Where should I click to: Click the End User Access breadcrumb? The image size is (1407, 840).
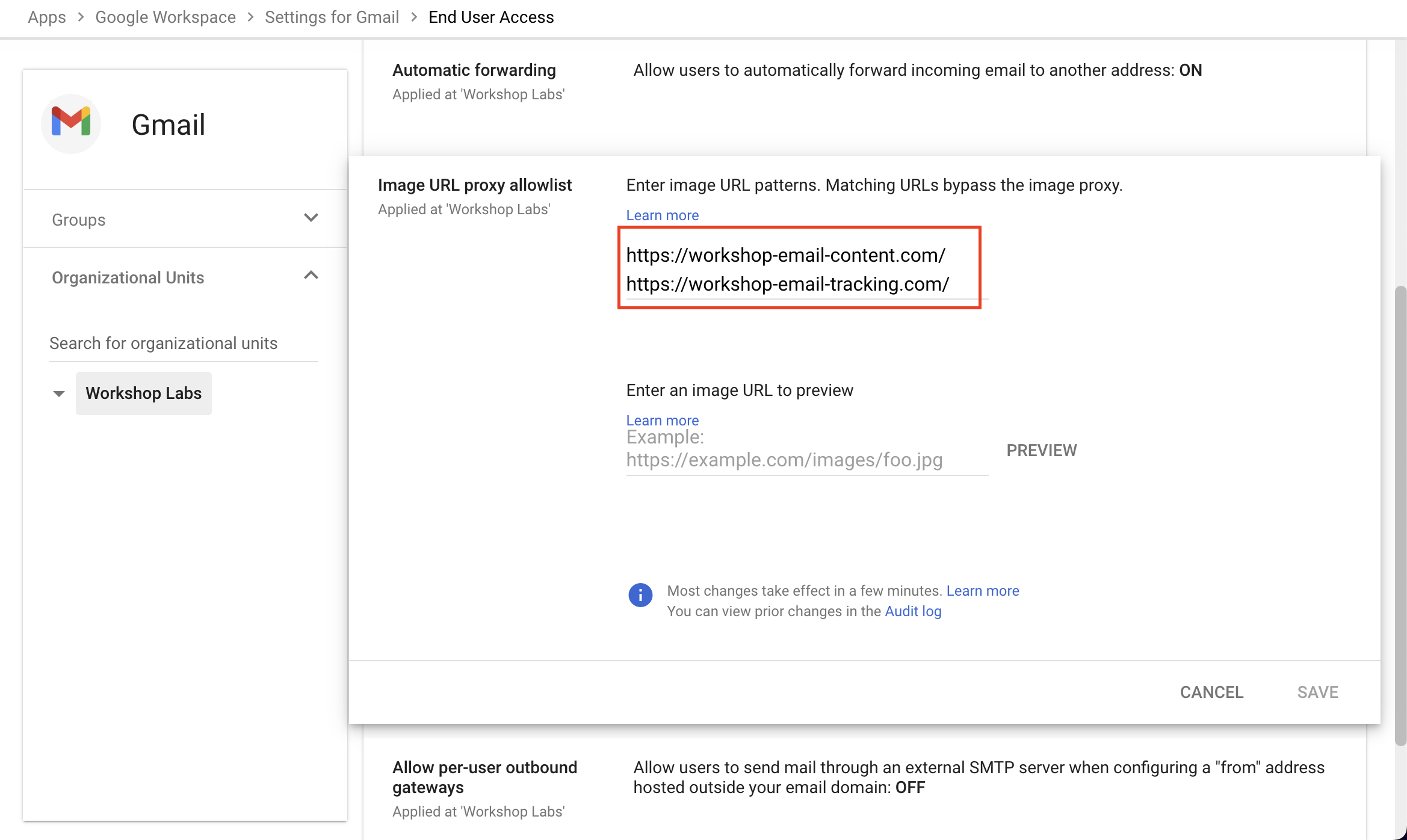[x=491, y=17]
